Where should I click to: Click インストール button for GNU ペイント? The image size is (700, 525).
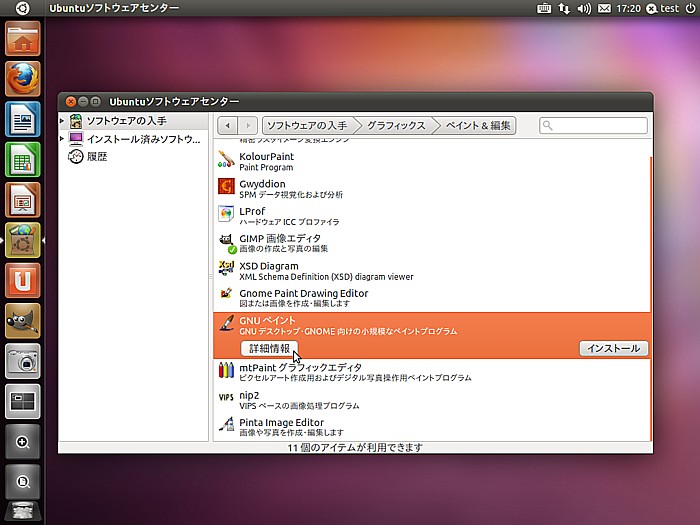point(614,349)
